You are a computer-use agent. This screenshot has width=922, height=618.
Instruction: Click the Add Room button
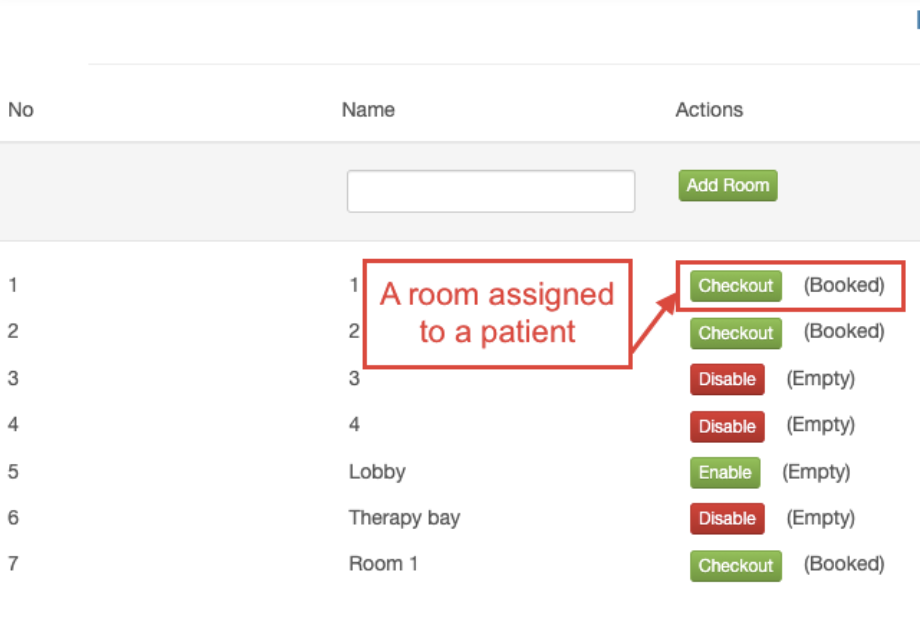[727, 185]
